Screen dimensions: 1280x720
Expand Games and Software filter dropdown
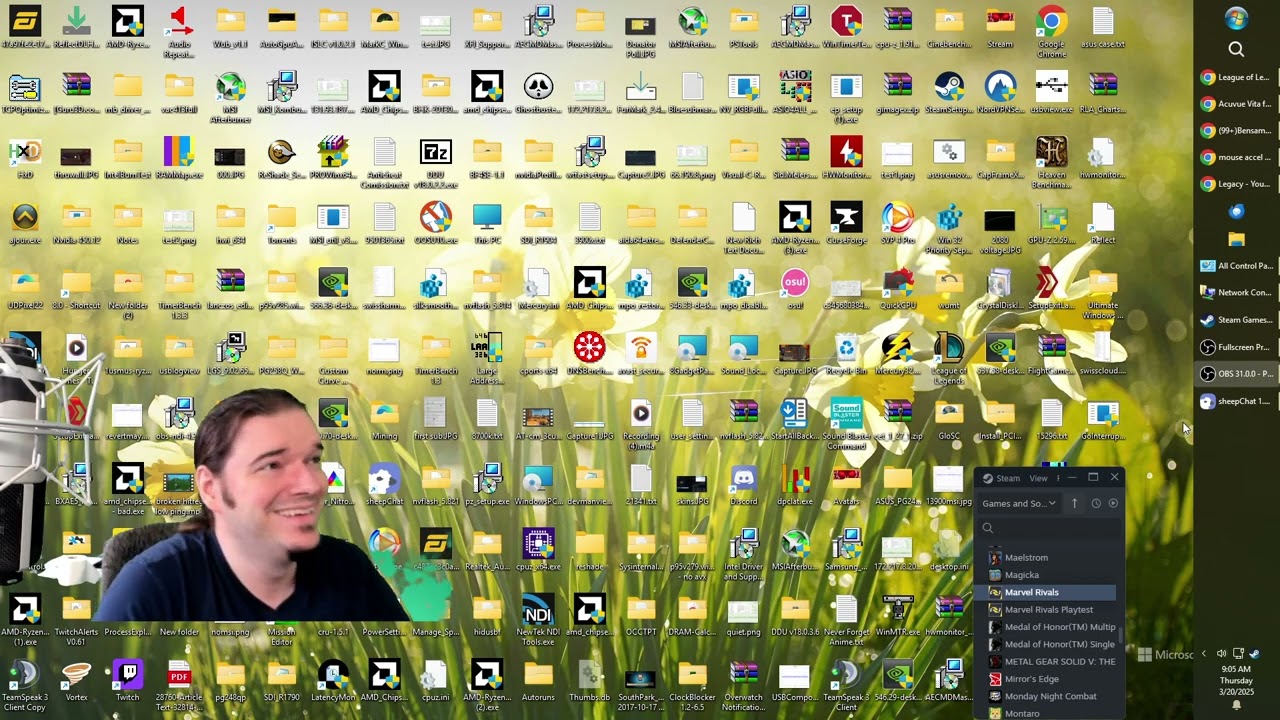(x=1019, y=503)
